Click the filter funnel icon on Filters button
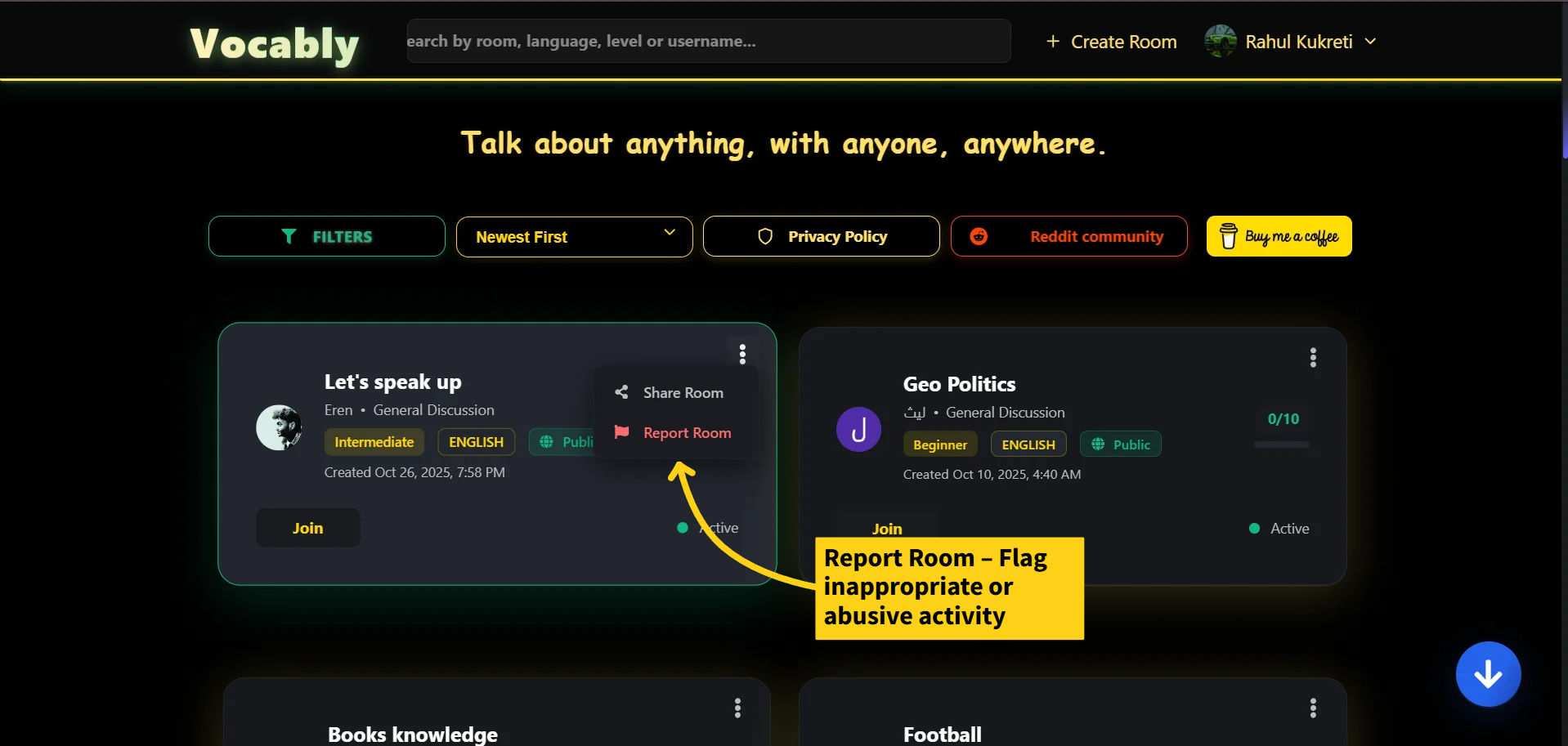Viewport: 1568px width, 746px height. [x=290, y=236]
